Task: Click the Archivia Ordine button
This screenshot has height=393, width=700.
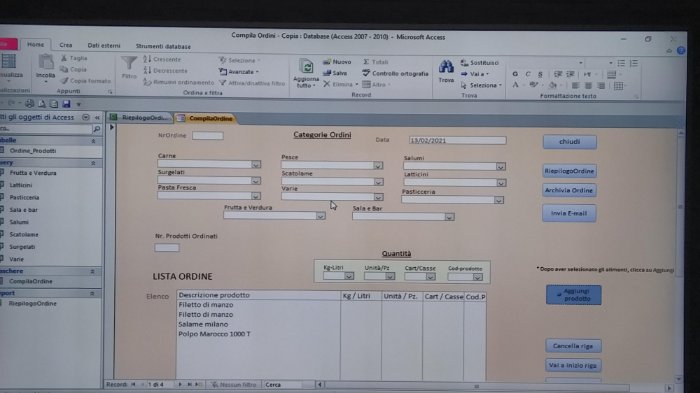Action: (x=569, y=190)
